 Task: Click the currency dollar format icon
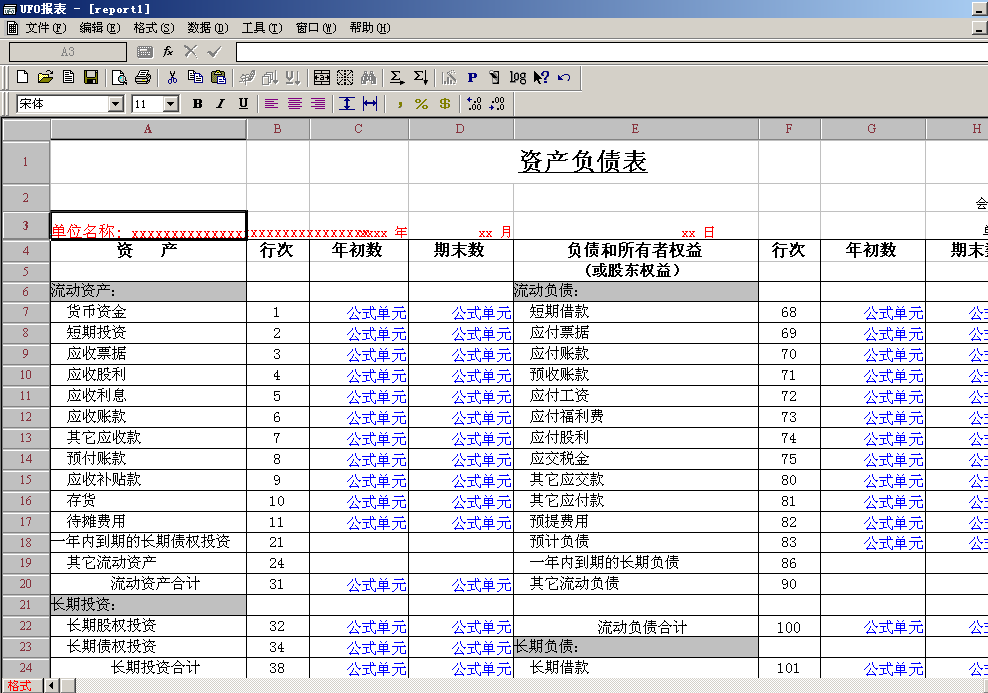click(445, 104)
